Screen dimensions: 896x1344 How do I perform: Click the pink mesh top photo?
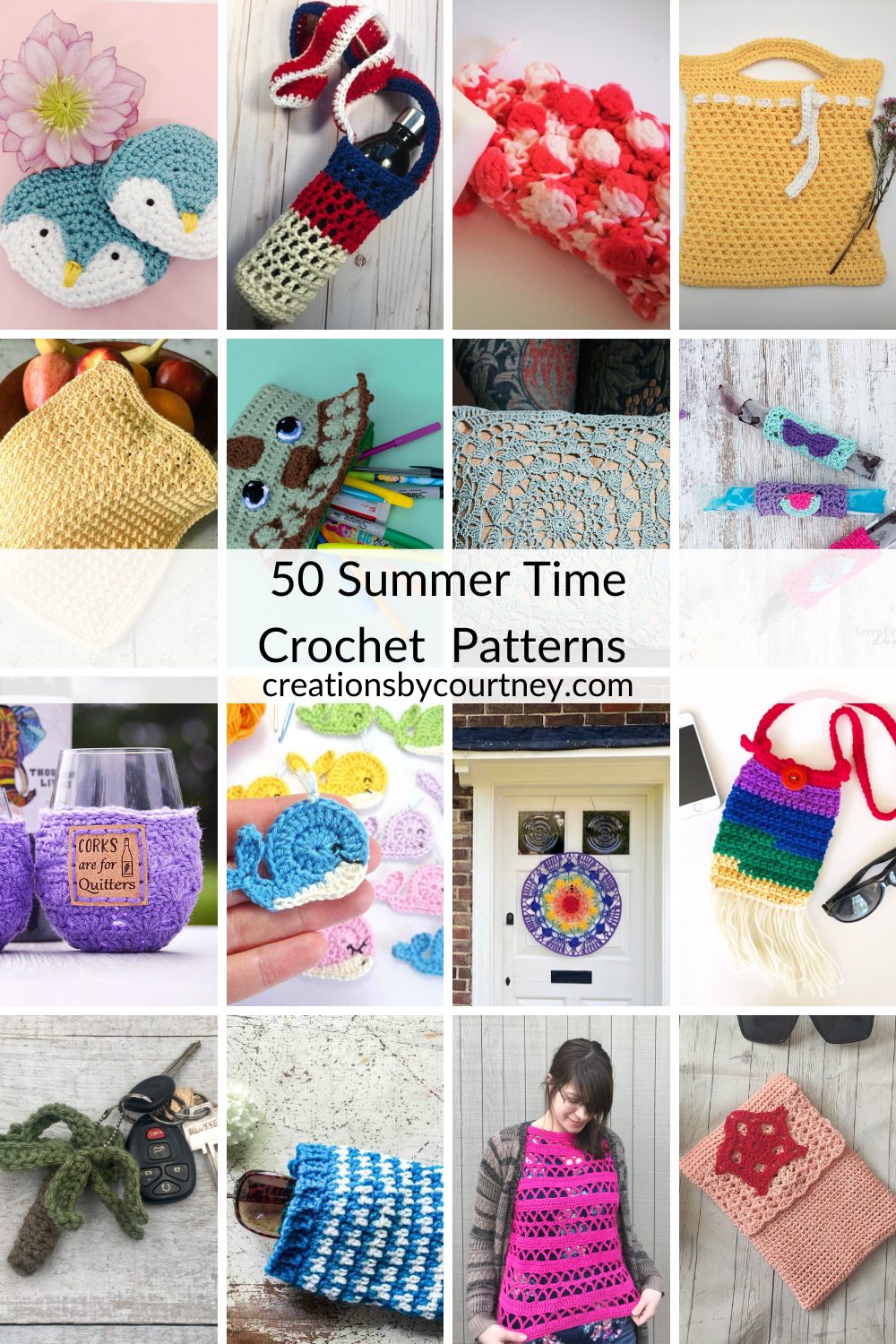561,1179
